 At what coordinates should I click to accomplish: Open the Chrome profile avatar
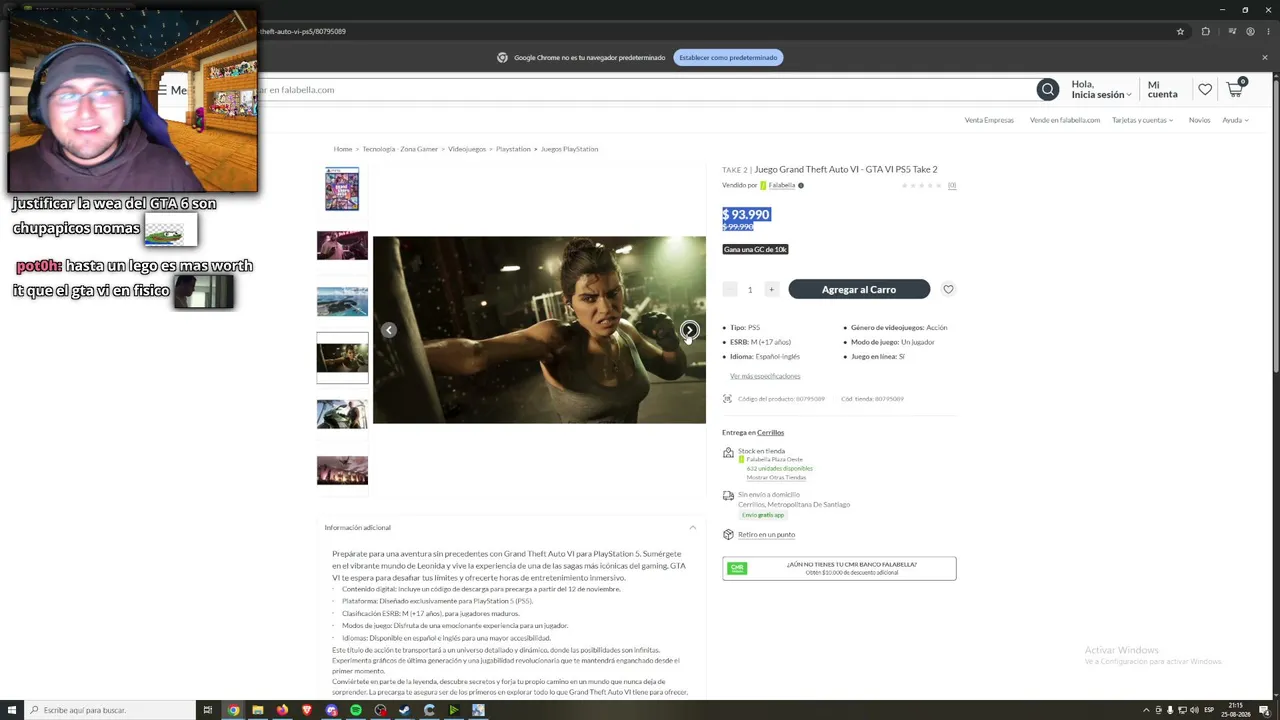[x=1250, y=31]
